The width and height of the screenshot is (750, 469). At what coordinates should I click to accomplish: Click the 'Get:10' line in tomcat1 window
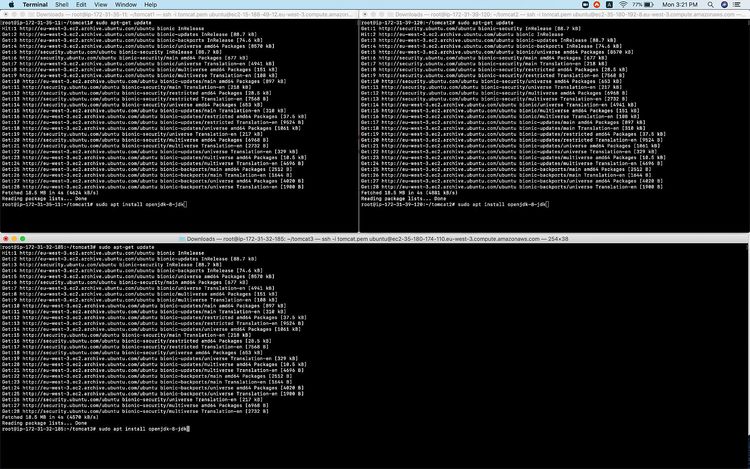143,81
